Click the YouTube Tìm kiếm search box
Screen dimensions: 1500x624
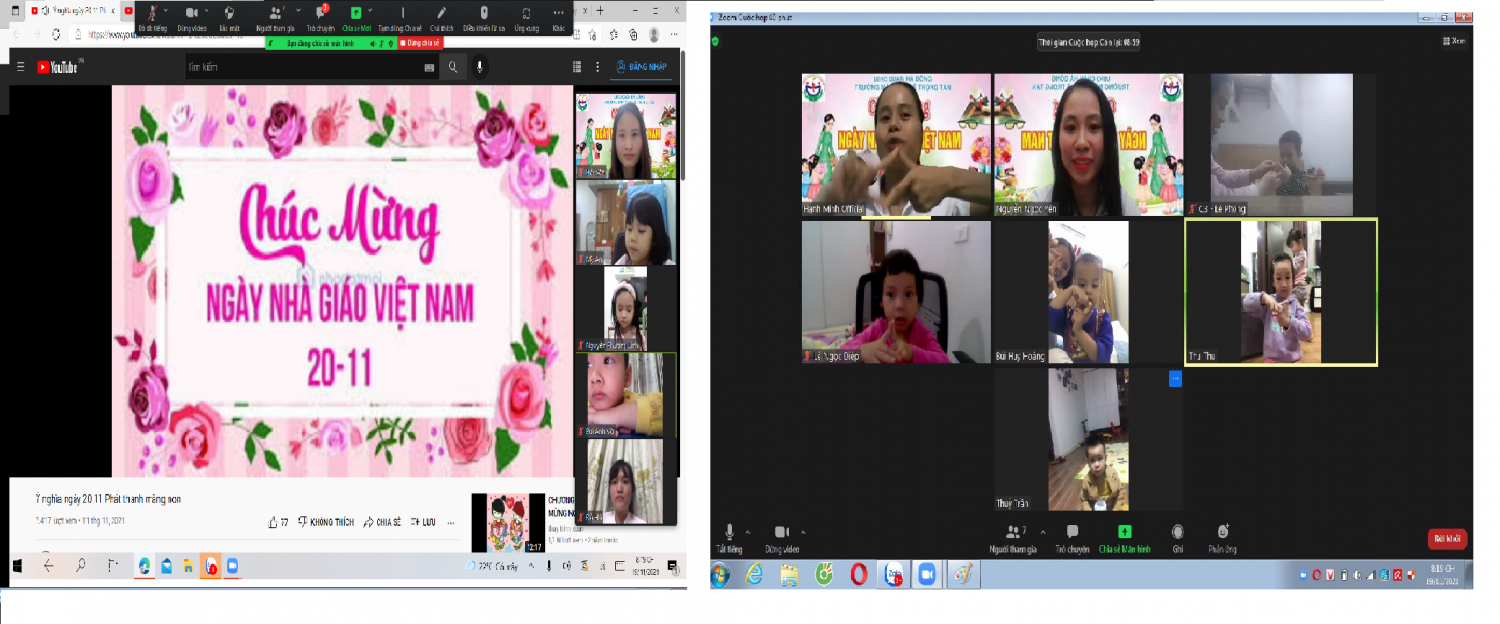point(305,67)
